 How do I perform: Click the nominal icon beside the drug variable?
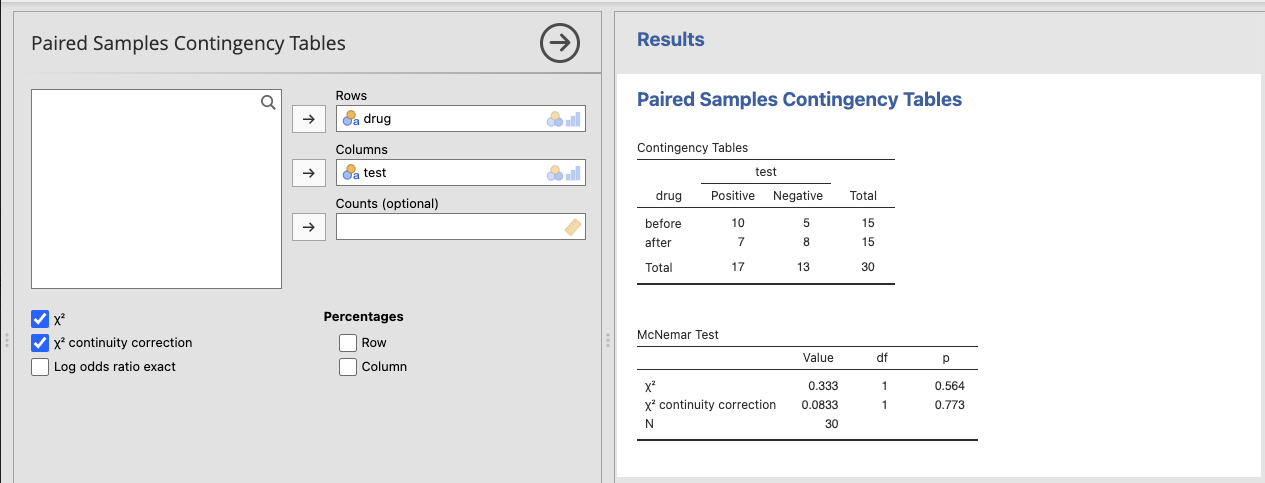pos(351,119)
